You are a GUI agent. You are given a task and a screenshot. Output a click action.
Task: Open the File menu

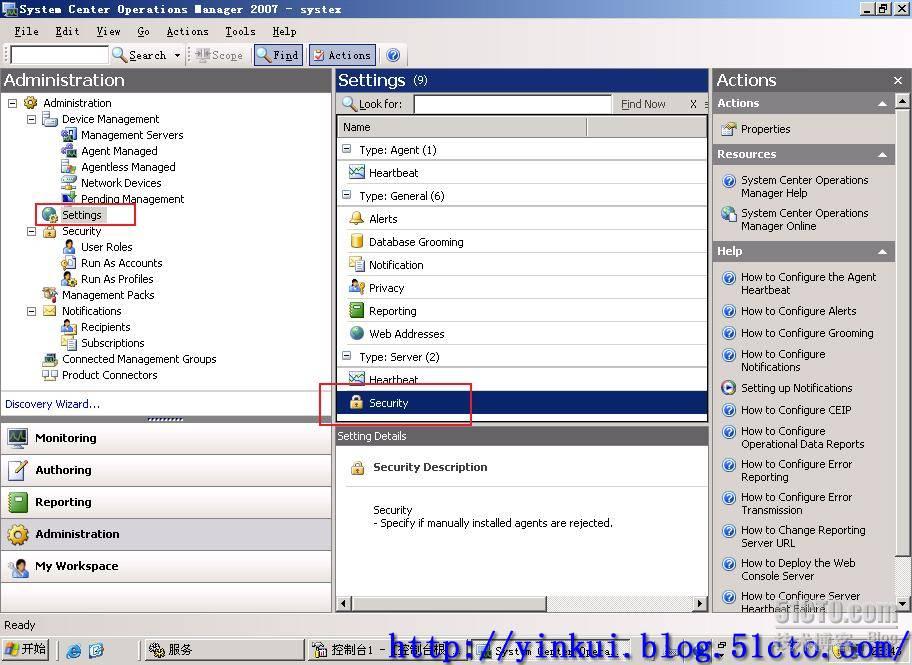(27, 31)
